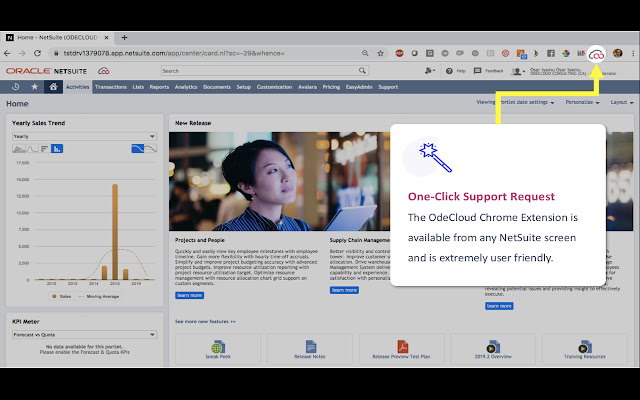Click the Home house icon

click(x=53, y=87)
